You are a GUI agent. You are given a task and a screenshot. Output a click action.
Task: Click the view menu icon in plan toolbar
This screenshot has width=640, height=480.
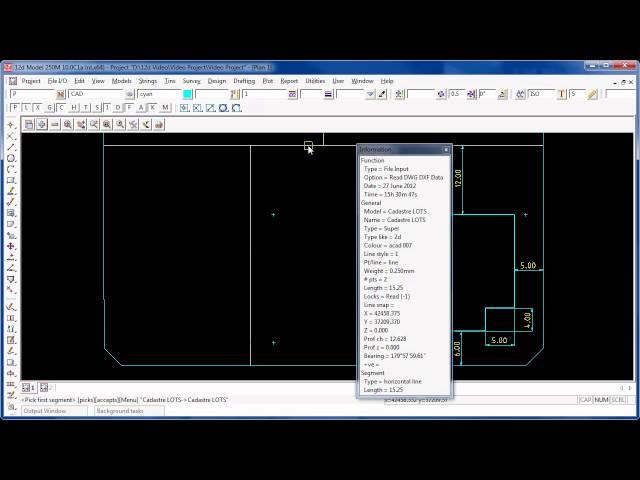tap(29, 124)
